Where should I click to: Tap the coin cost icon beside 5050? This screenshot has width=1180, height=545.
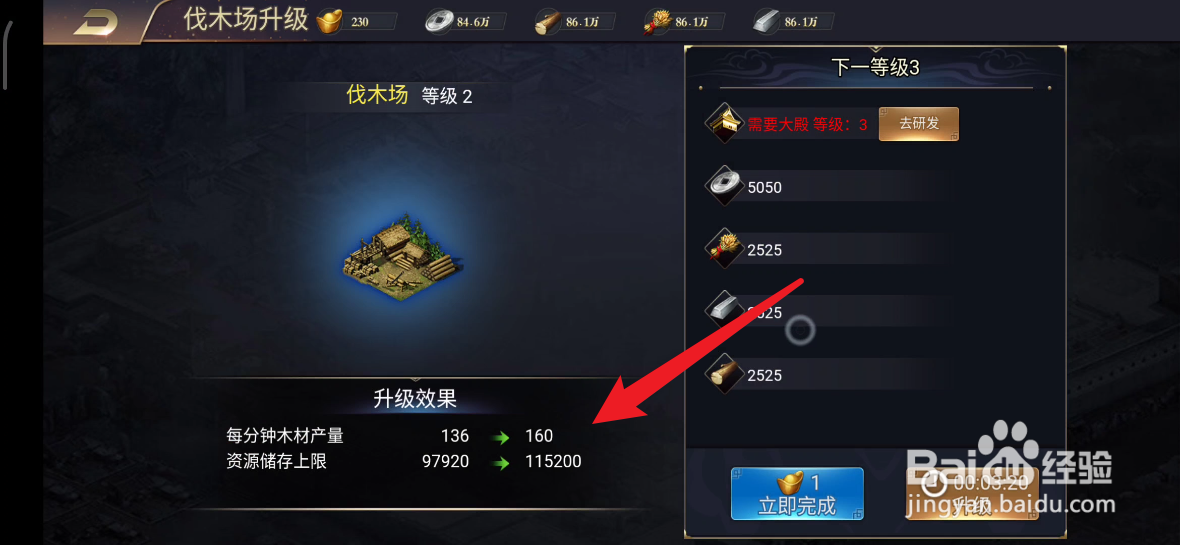pos(724,187)
